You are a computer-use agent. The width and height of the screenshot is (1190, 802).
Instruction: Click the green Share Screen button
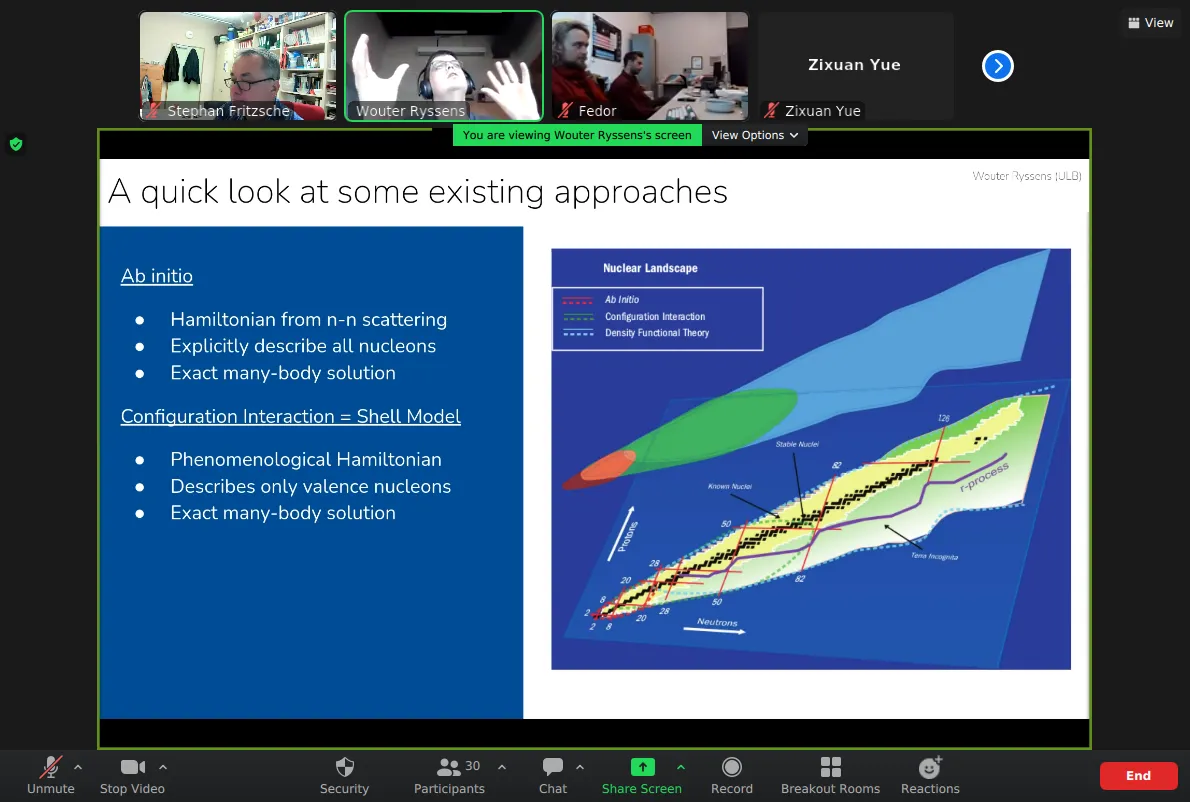[x=642, y=775]
